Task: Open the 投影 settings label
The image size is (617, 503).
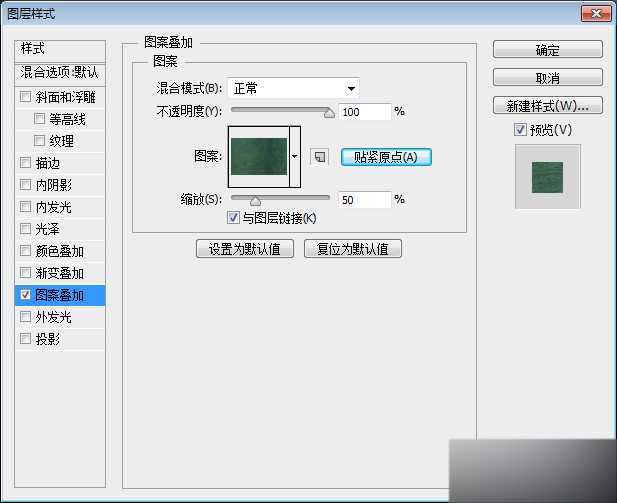Action: [x=48, y=339]
